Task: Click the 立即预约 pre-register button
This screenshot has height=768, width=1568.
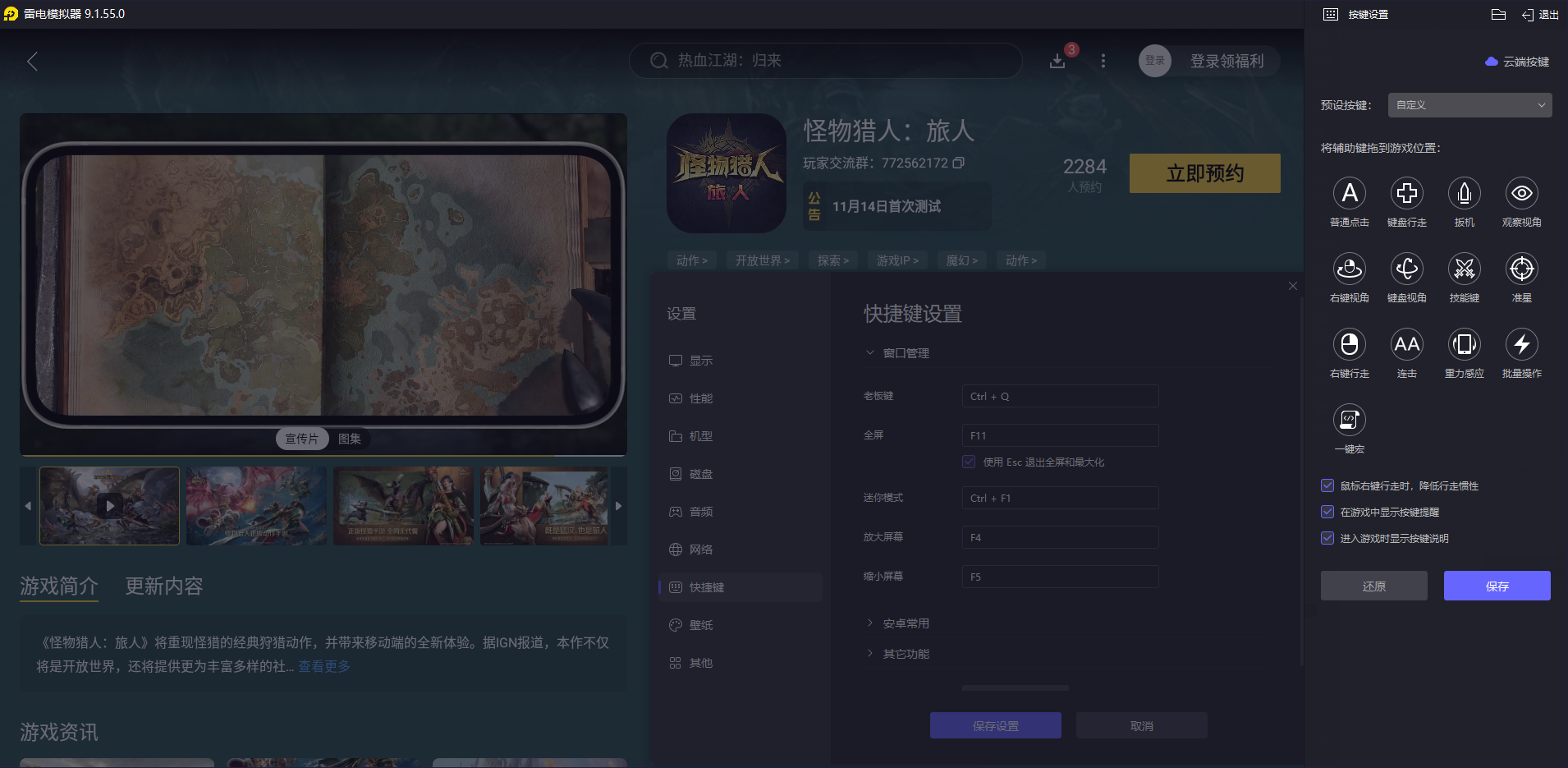Action: coord(1204,173)
